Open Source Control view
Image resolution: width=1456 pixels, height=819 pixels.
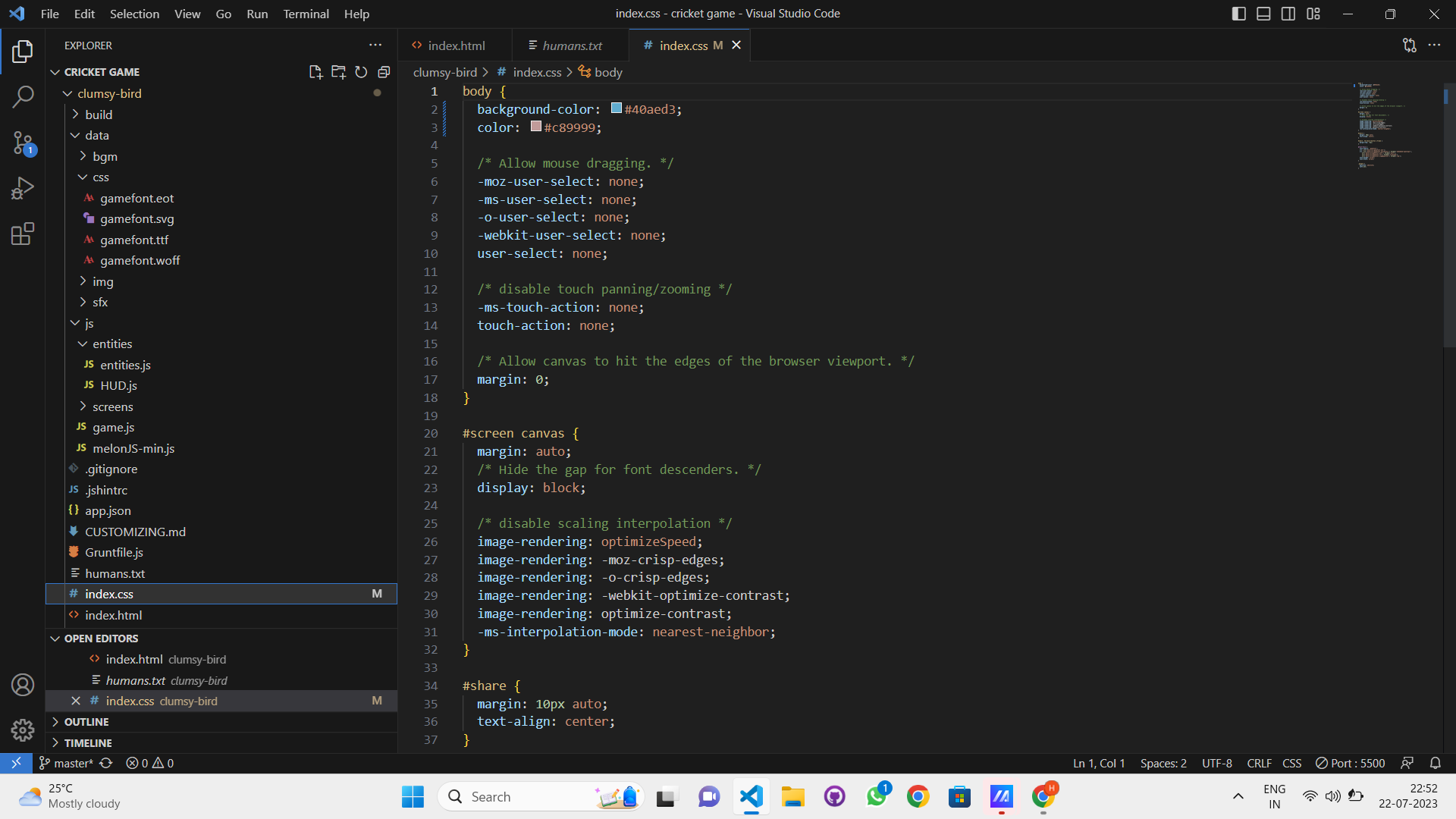click(23, 143)
